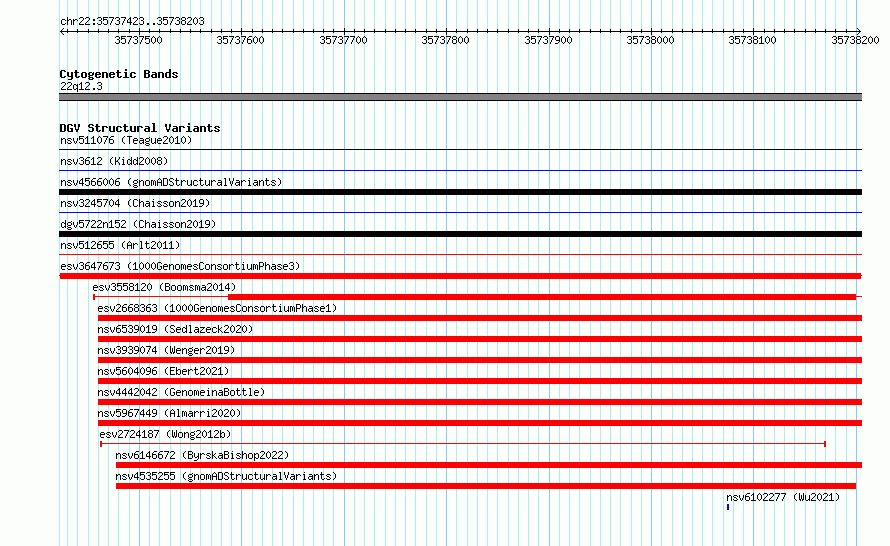The width and height of the screenshot is (890, 546).
Task: Click the 35737900 ruler tick label
Action: pyautogui.click(x=548, y=40)
